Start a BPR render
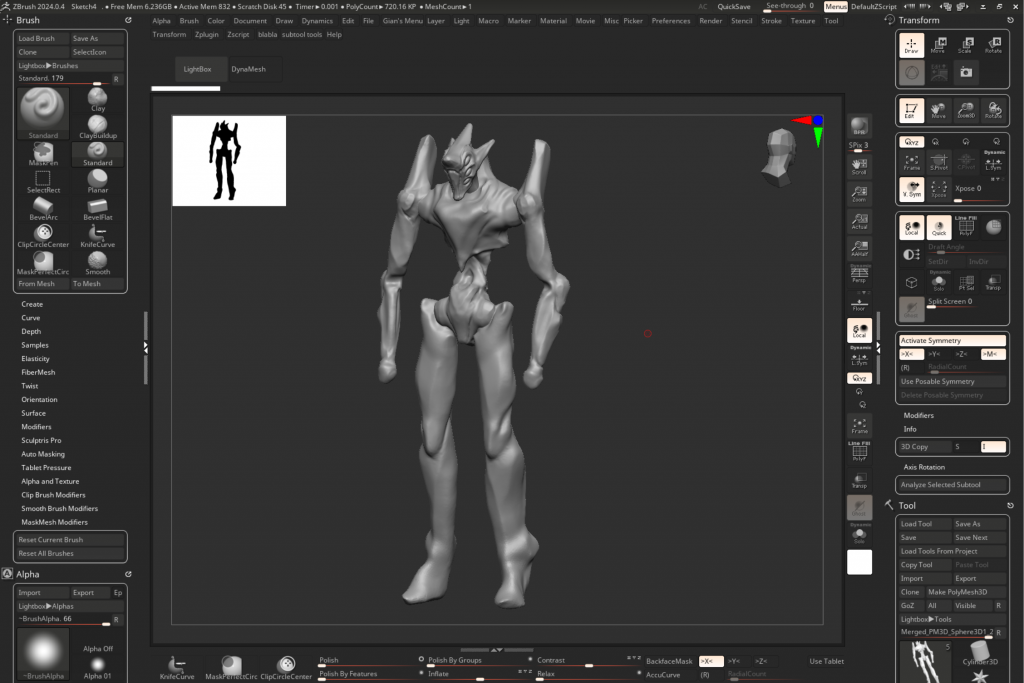This screenshot has height=683, width=1024. pyautogui.click(x=859, y=126)
